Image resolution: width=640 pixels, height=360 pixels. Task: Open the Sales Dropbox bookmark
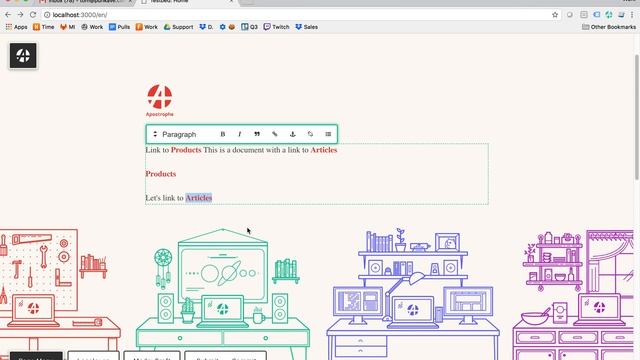coord(307,27)
